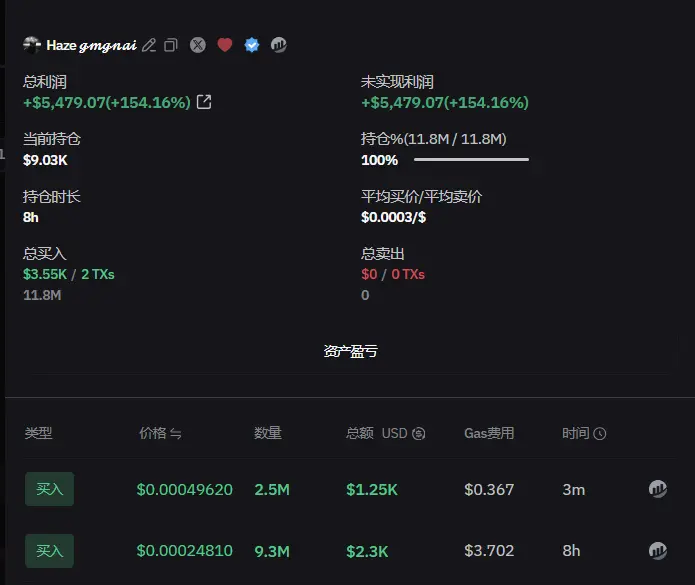
Task: Click the price $0.00049620
Action: (184, 490)
